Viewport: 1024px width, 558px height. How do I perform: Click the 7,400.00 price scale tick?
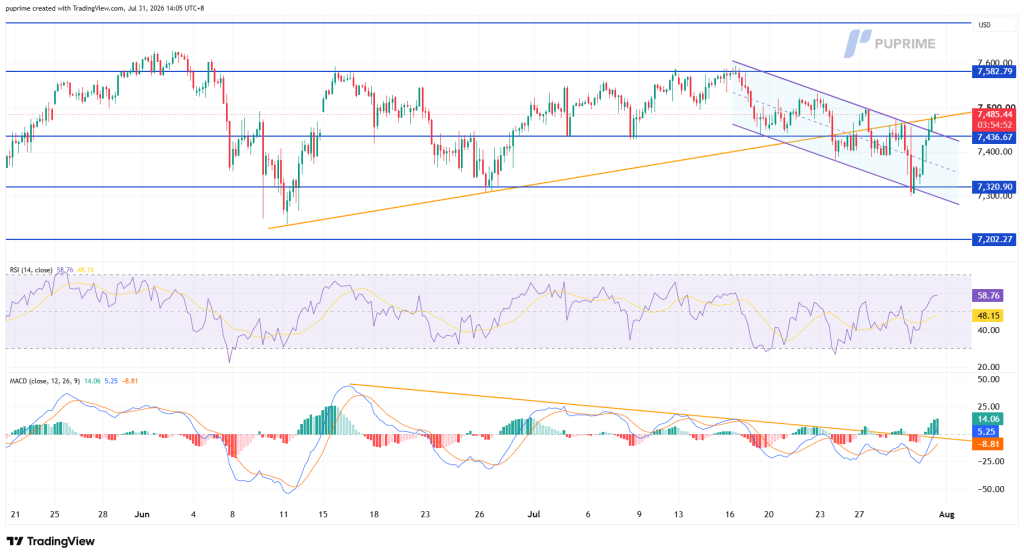pos(995,152)
